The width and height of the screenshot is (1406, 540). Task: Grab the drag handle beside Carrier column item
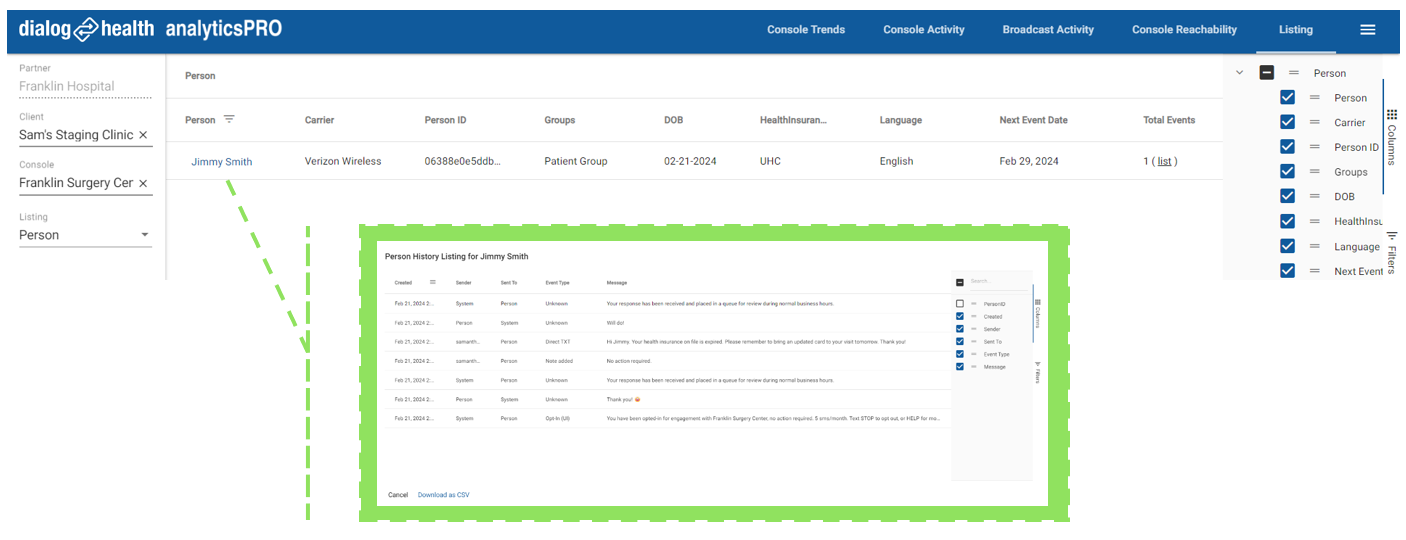coord(1315,123)
